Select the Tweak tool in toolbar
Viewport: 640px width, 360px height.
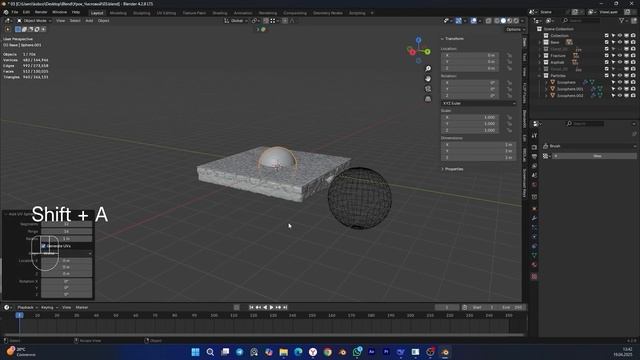tap(8, 29)
